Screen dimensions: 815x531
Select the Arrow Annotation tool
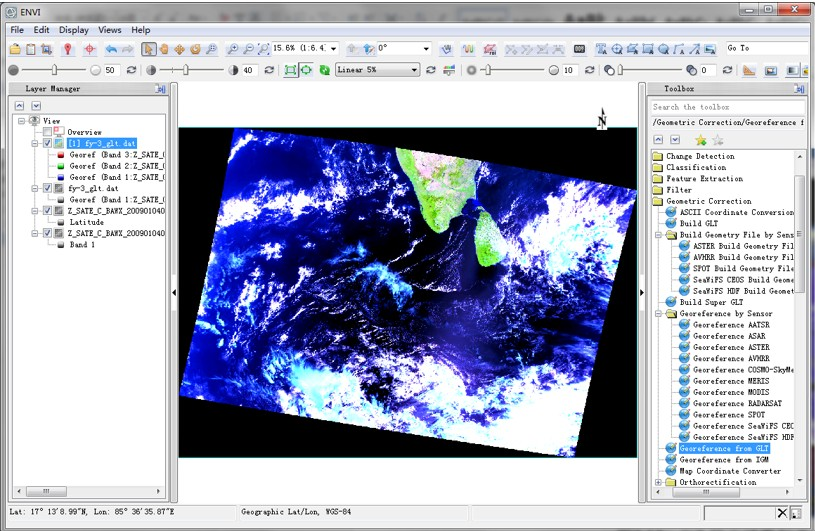click(x=694, y=49)
